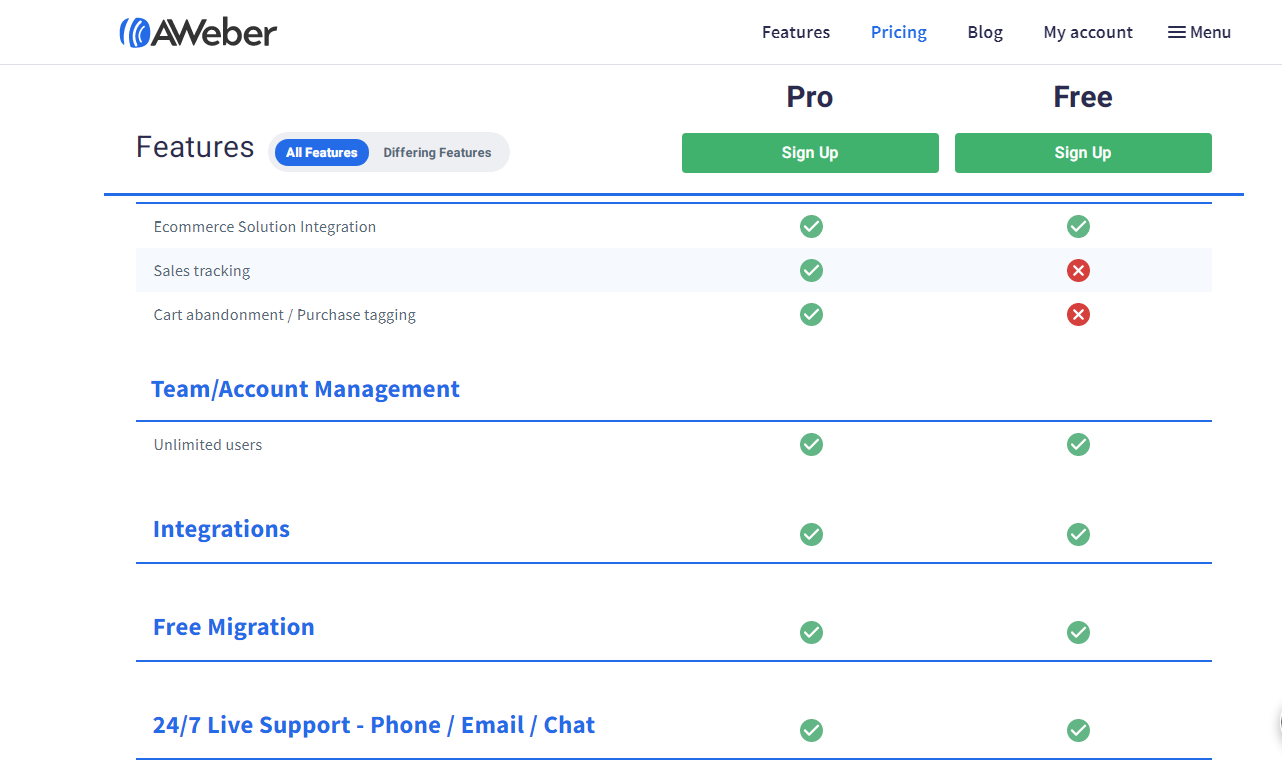The width and height of the screenshot is (1282, 767).
Task: Click the 24/7 Live Support heading
Action: 374,725
